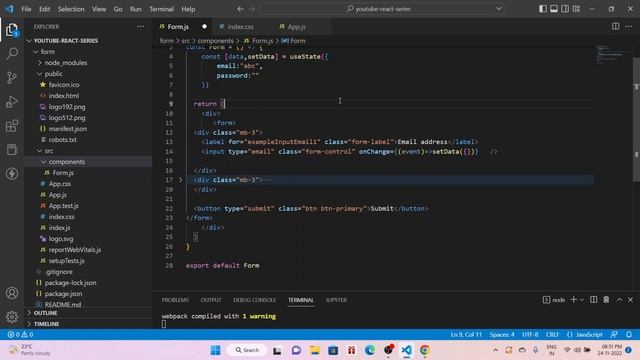The image size is (640, 360).
Task: Open the Thunder Client lightning icon
Action: tap(12, 173)
